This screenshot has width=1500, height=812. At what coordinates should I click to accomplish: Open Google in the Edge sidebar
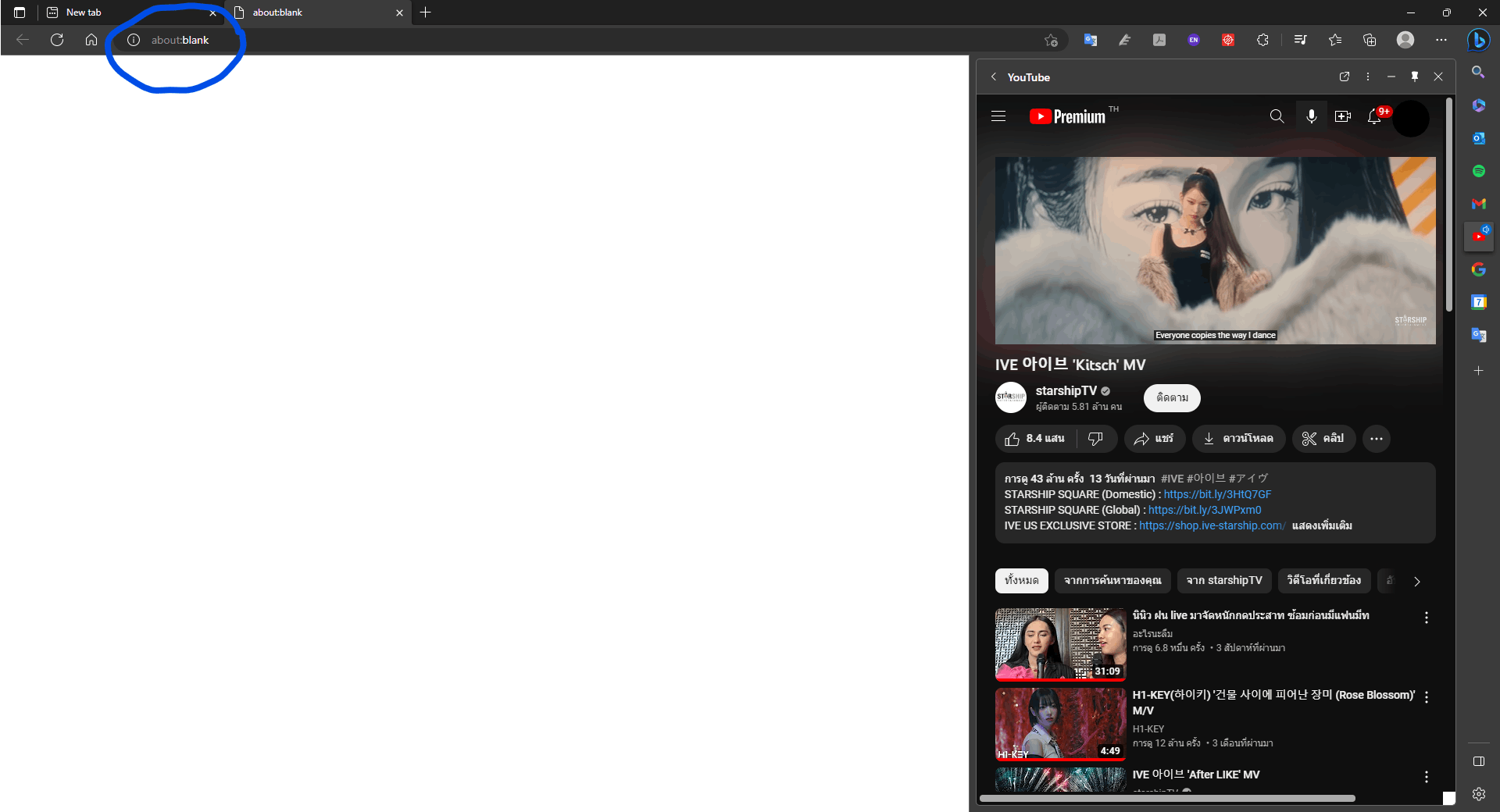(x=1479, y=269)
